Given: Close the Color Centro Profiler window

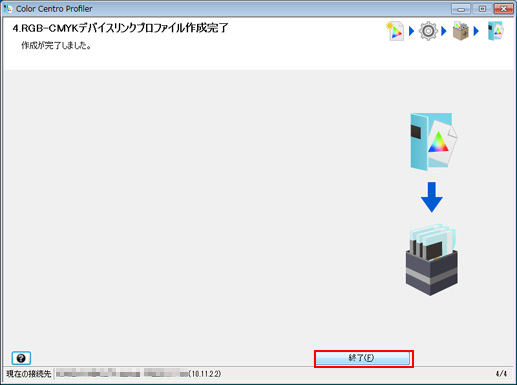Looking at the screenshot, I should point(503,9).
